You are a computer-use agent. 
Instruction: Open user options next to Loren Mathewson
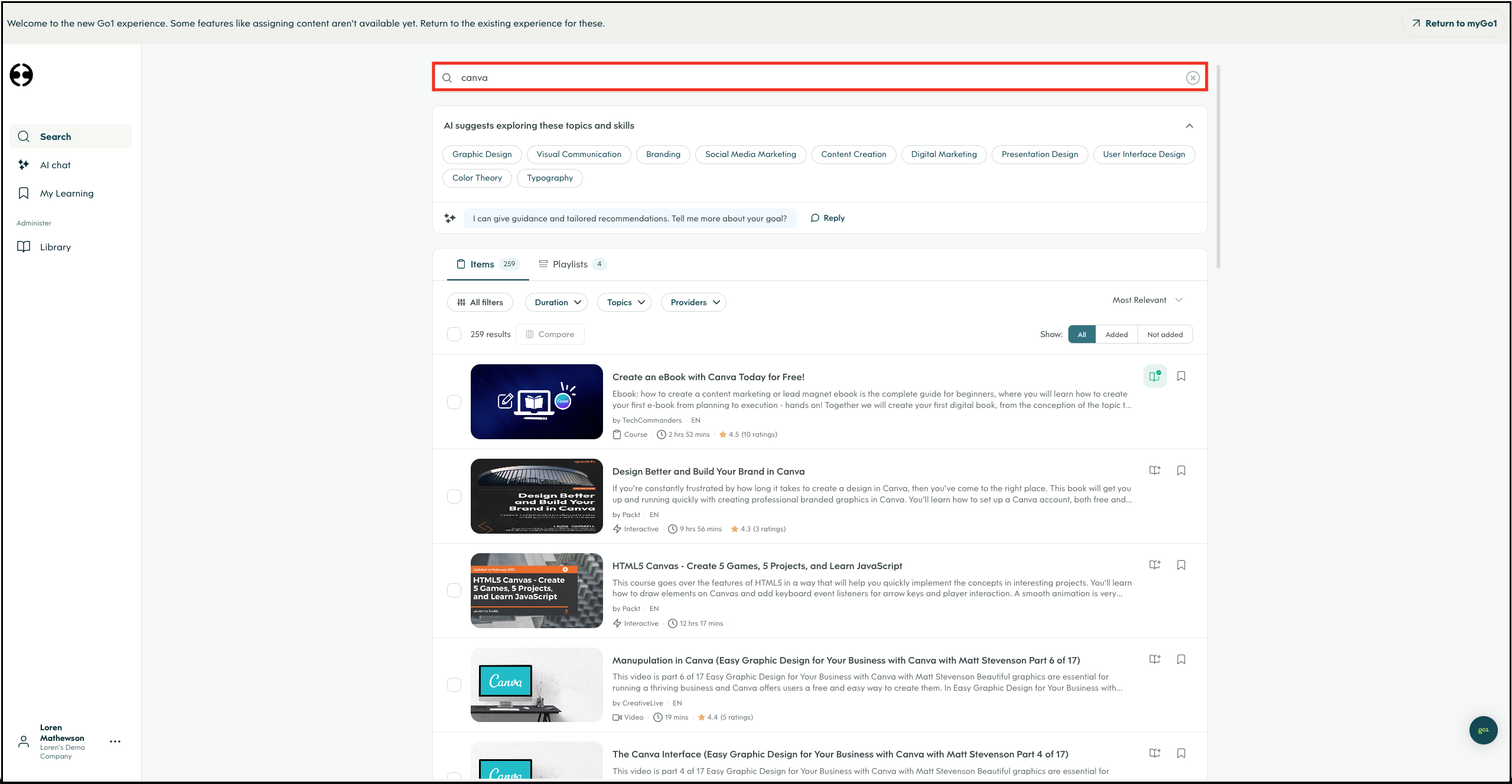click(115, 741)
